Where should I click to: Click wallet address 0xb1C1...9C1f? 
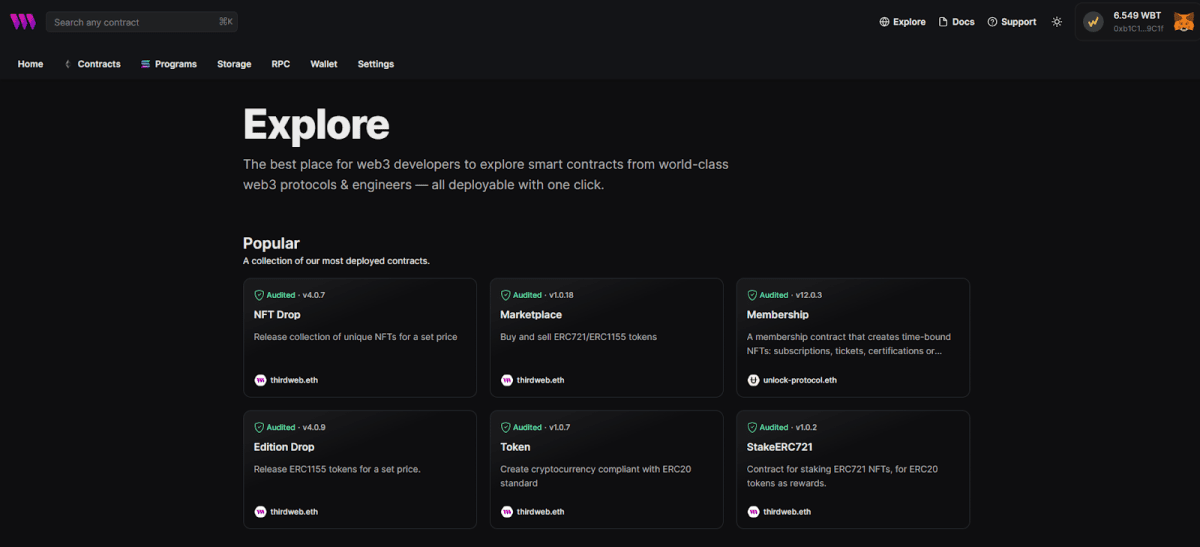pos(1138,28)
